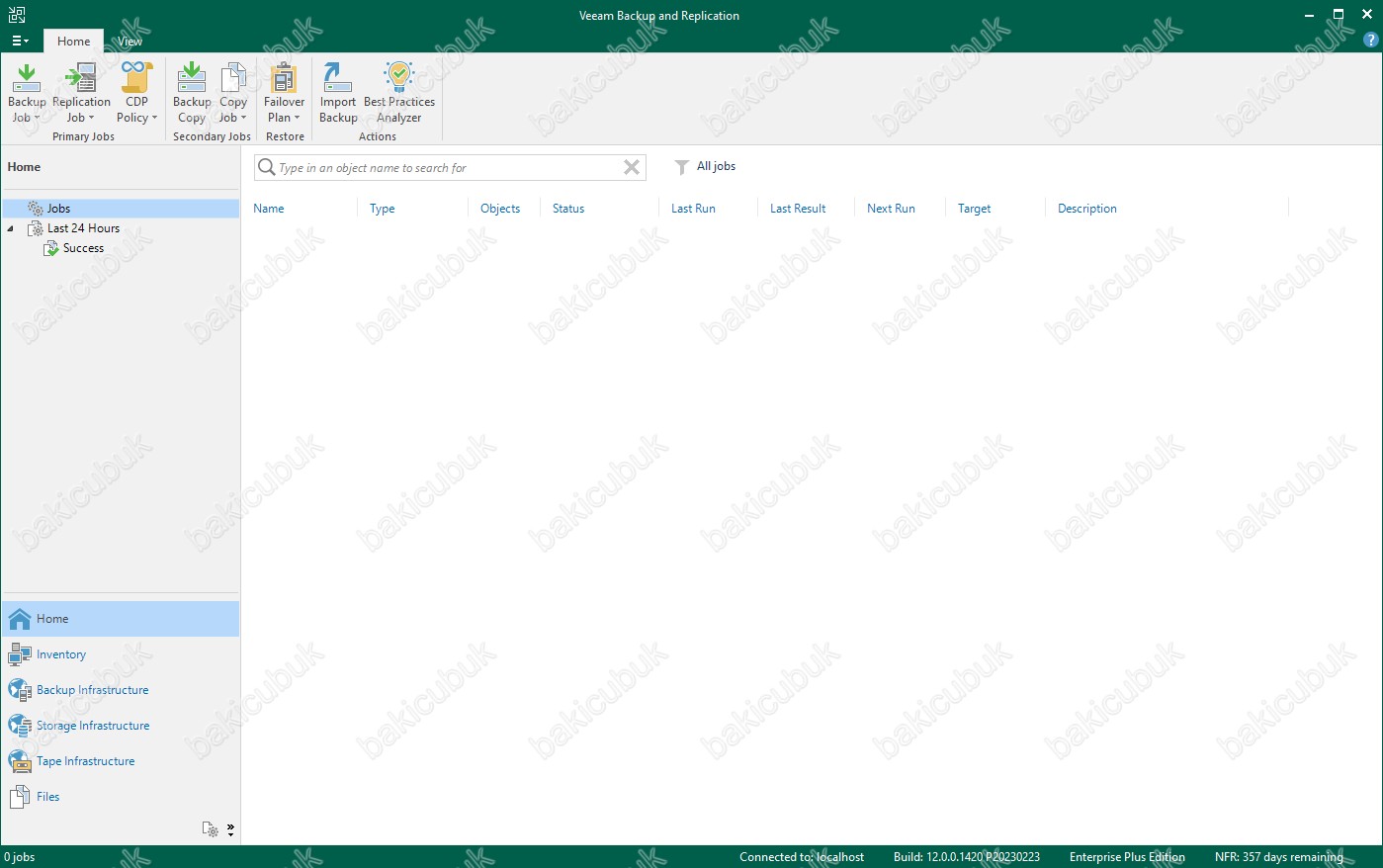Expand the navigation pane overflow chevron

230,829
